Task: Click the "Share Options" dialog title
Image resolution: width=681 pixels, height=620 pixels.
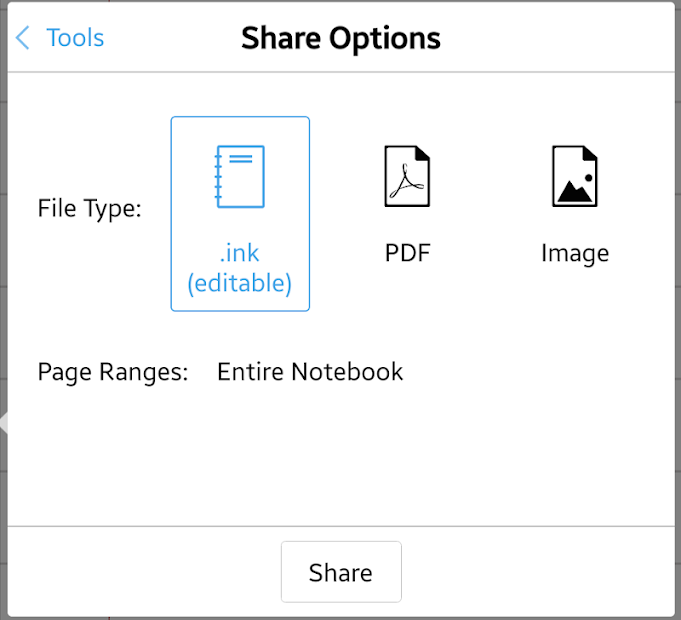Action: tap(340, 38)
